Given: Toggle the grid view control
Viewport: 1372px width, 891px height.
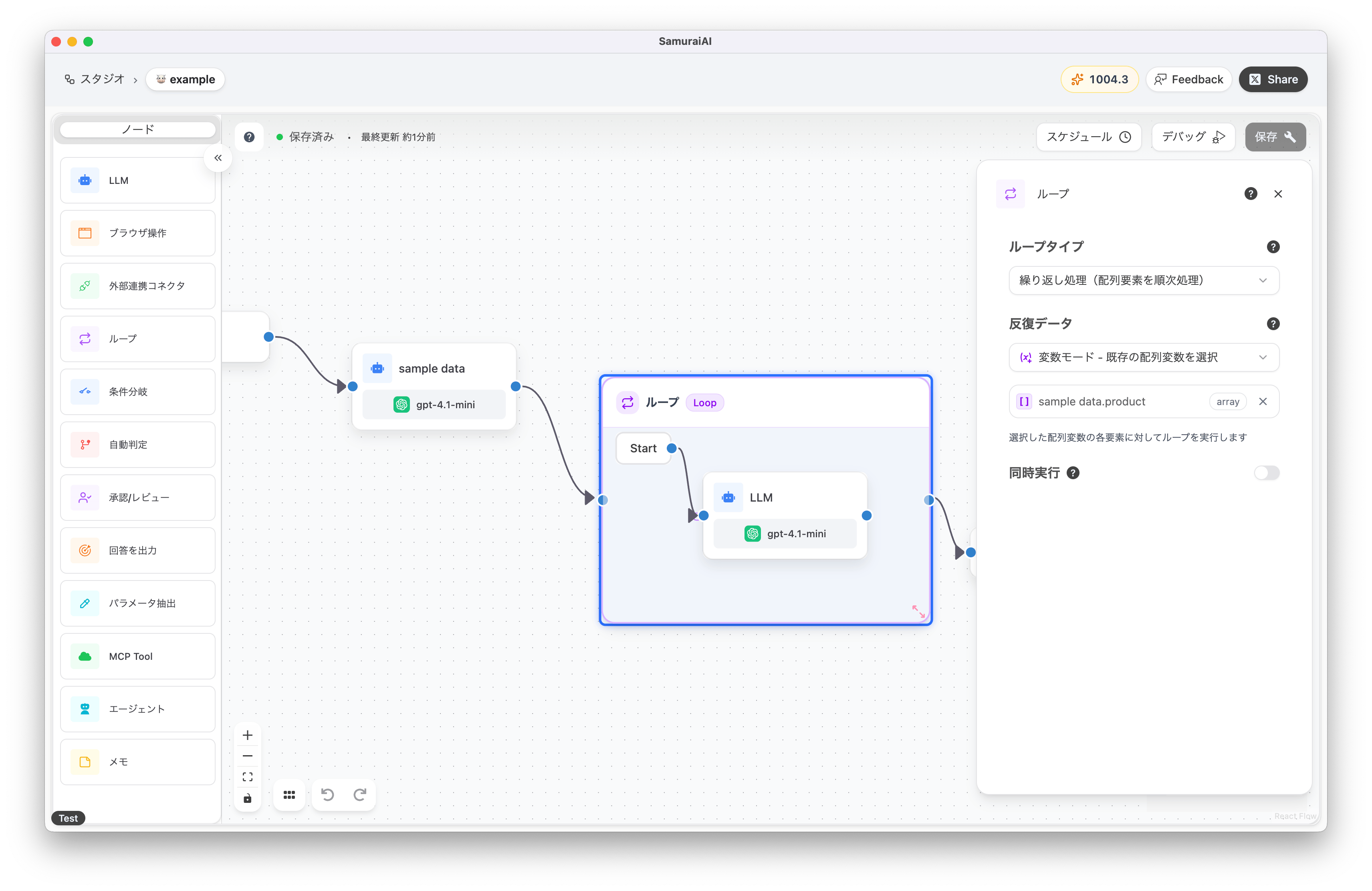Looking at the screenshot, I should (x=289, y=794).
